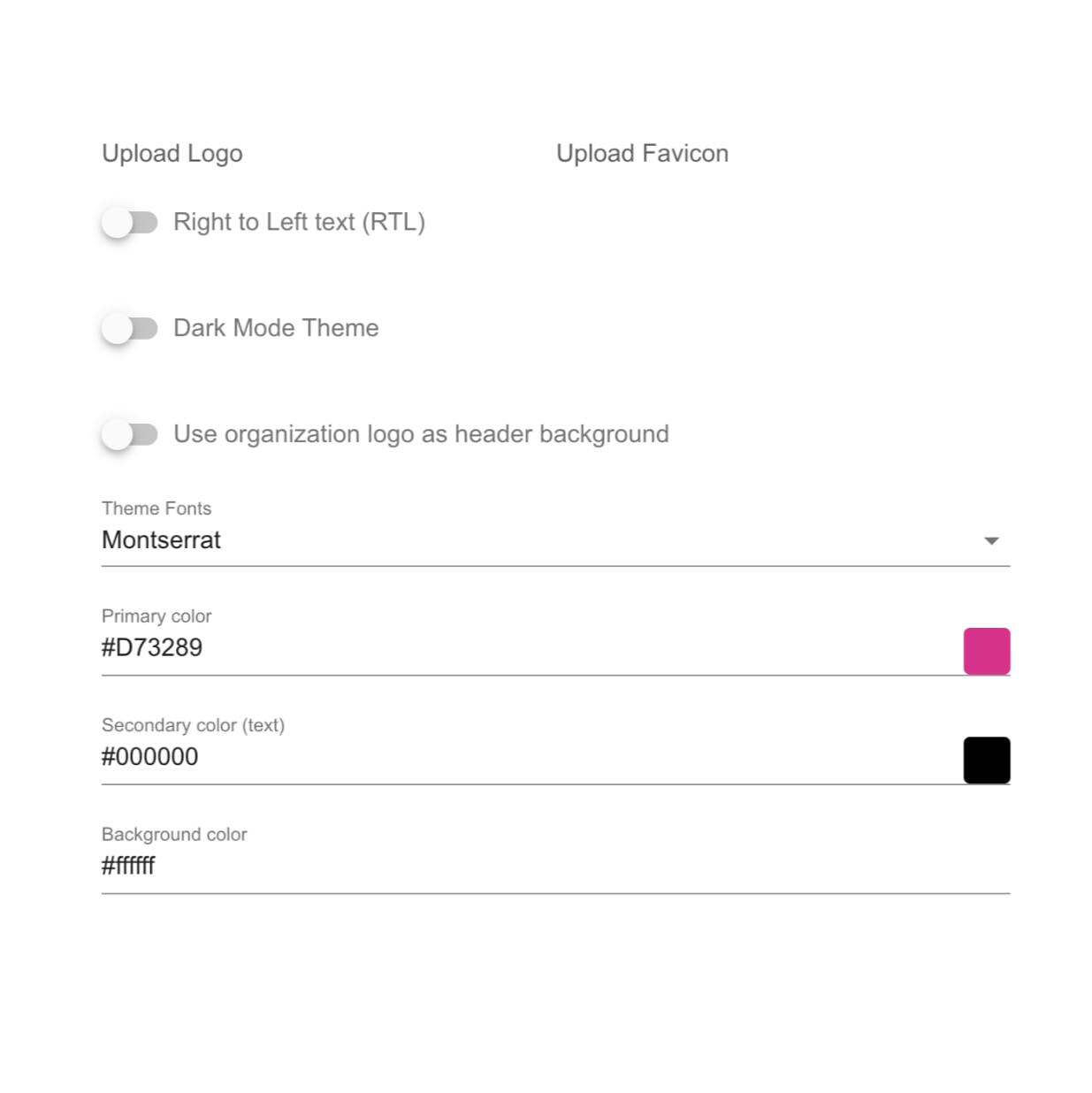Click the Primary color field label
This screenshot has height=1093, width=1092.
pyautogui.click(x=157, y=616)
